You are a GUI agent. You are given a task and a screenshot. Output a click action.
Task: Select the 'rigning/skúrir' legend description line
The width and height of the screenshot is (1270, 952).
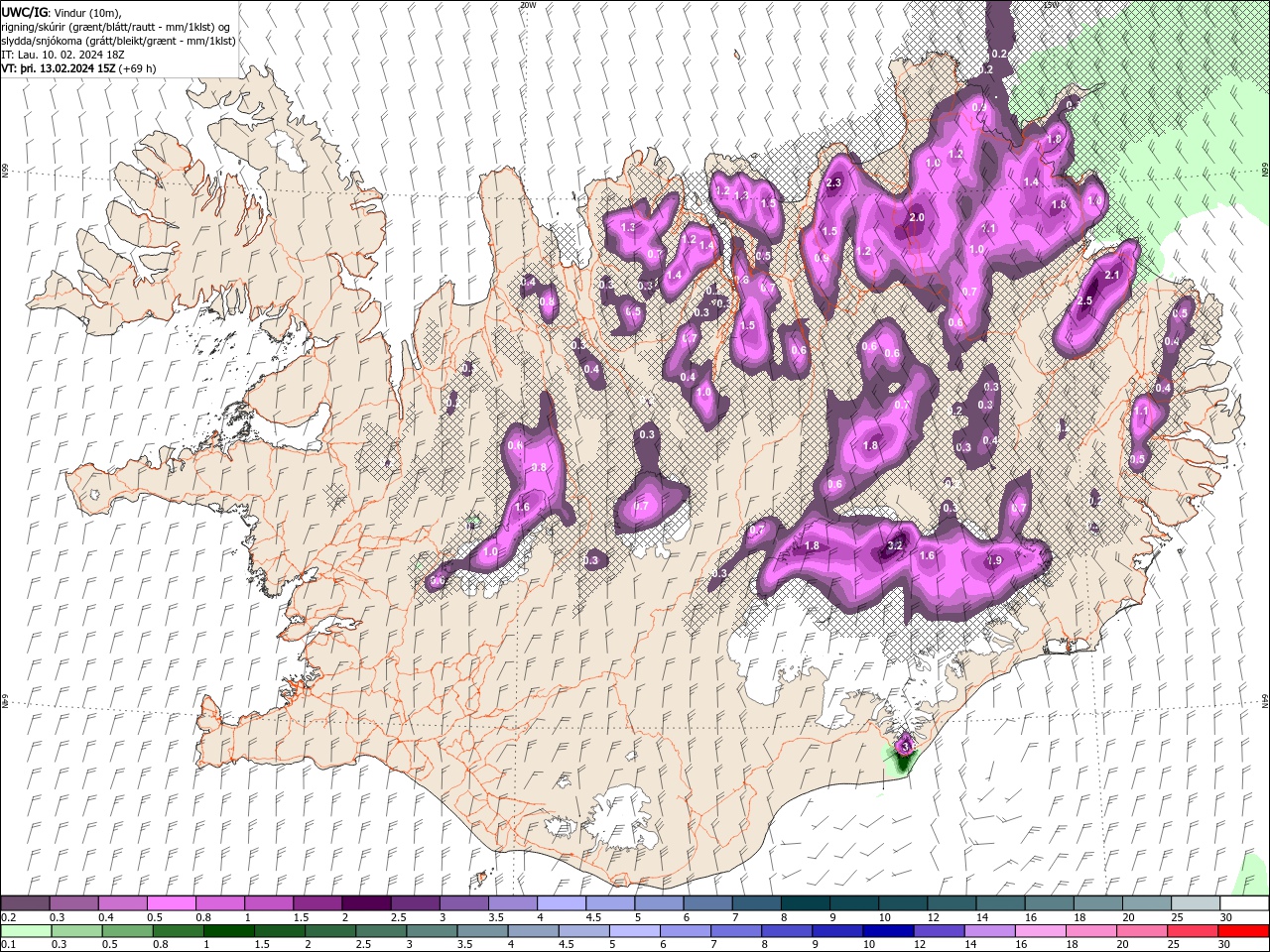tap(114, 27)
